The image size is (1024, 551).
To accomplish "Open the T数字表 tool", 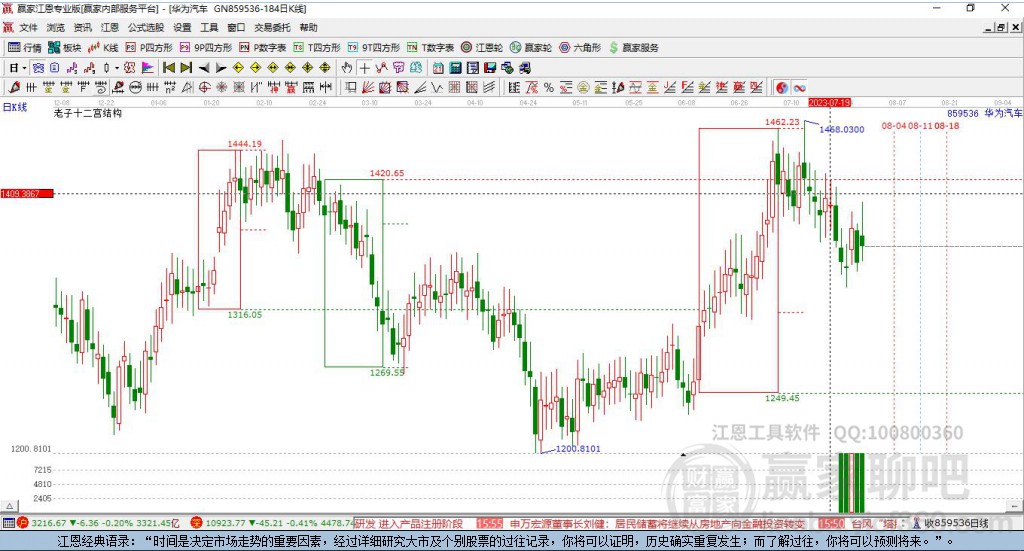I will 430,48.
